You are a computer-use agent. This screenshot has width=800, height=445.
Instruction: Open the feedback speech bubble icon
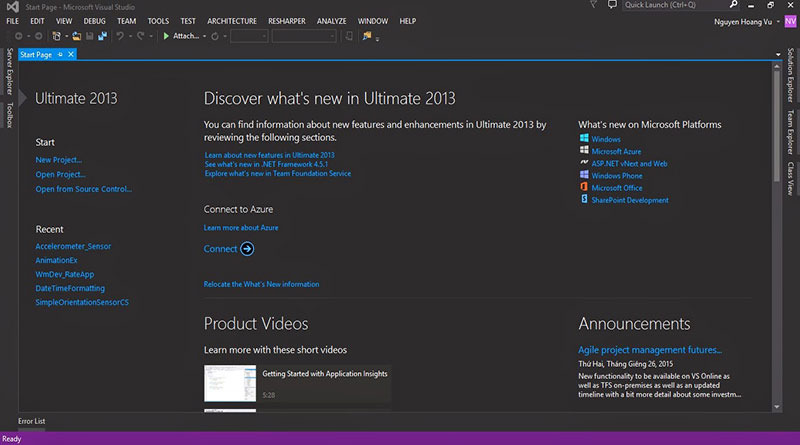click(x=612, y=5)
